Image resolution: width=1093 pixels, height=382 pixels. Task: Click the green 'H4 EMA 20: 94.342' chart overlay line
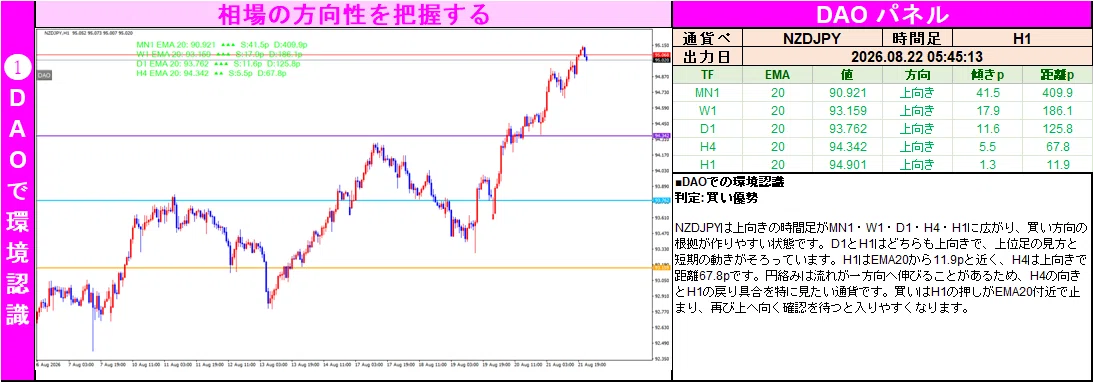click(211, 72)
